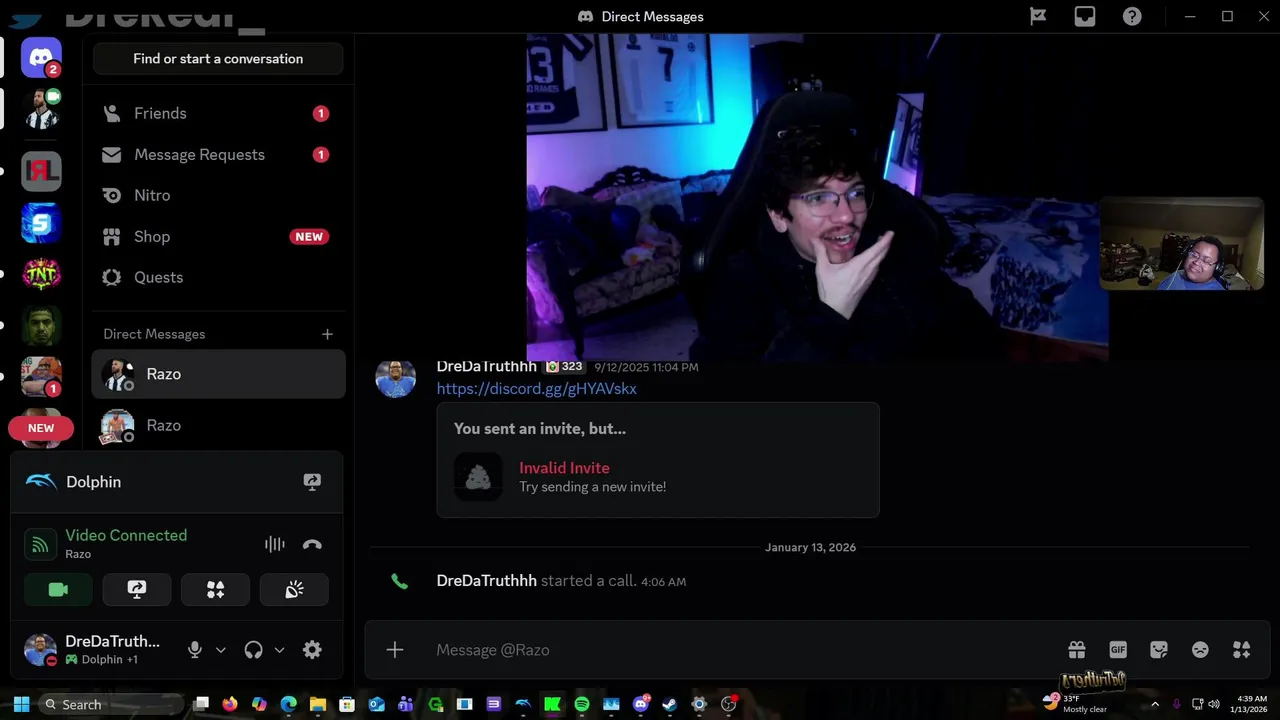Viewport: 1280px width, 720px height.
Task: Open the sticker picker
Action: click(x=1159, y=650)
